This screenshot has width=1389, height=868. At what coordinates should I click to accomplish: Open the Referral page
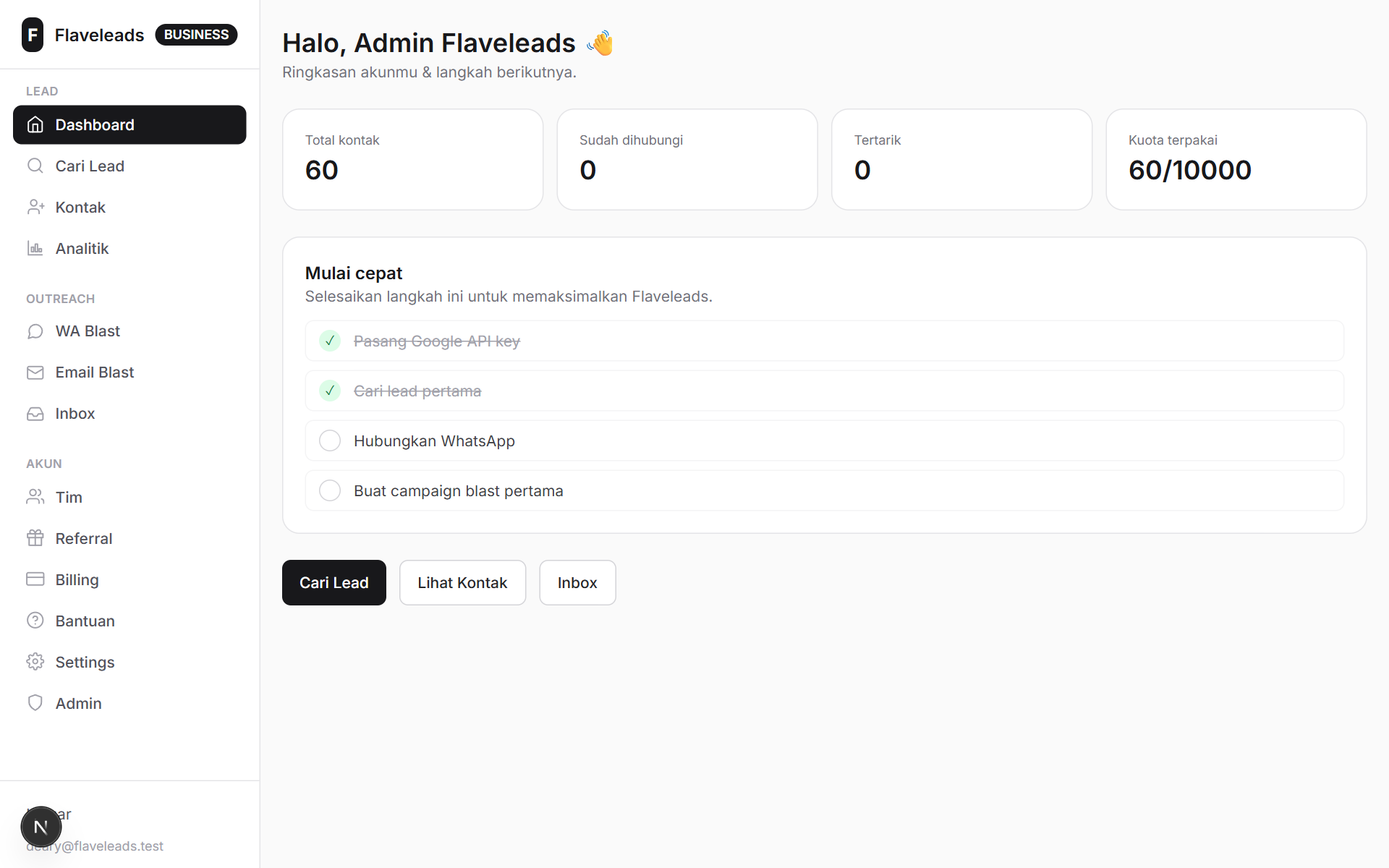pyautogui.click(x=129, y=538)
